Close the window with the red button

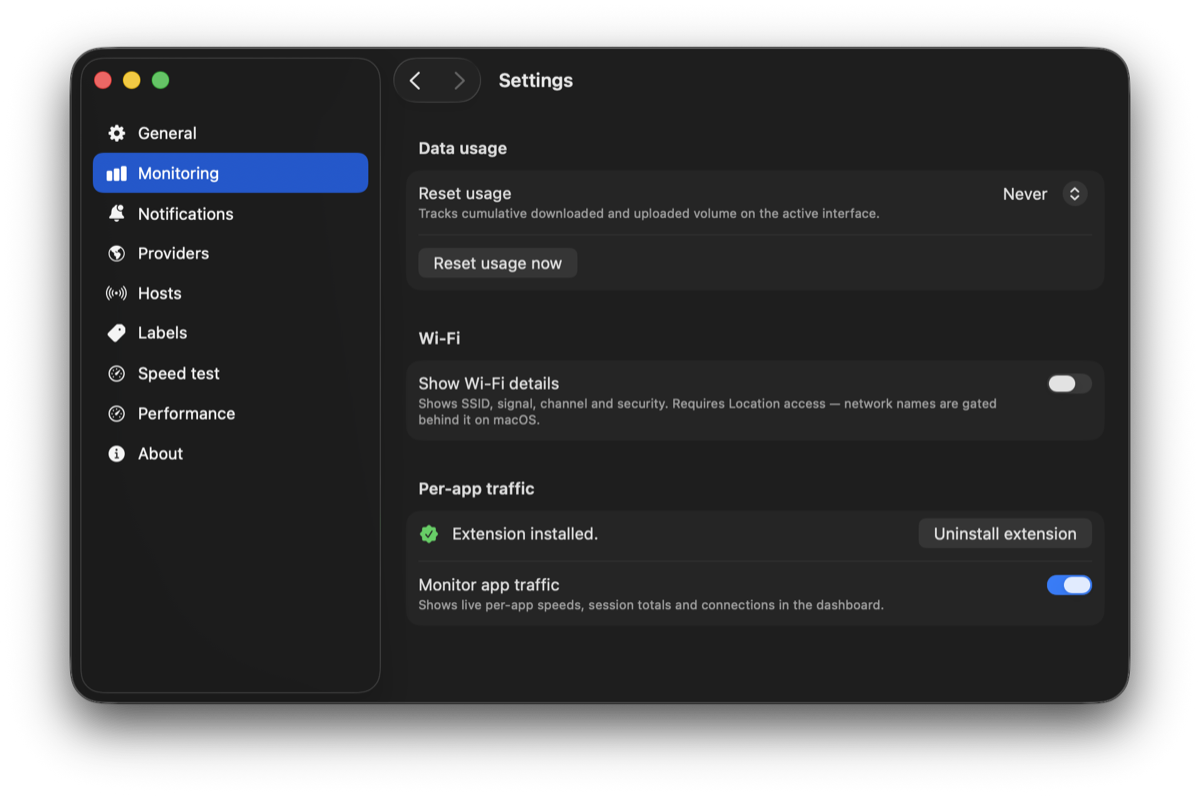pos(103,80)
